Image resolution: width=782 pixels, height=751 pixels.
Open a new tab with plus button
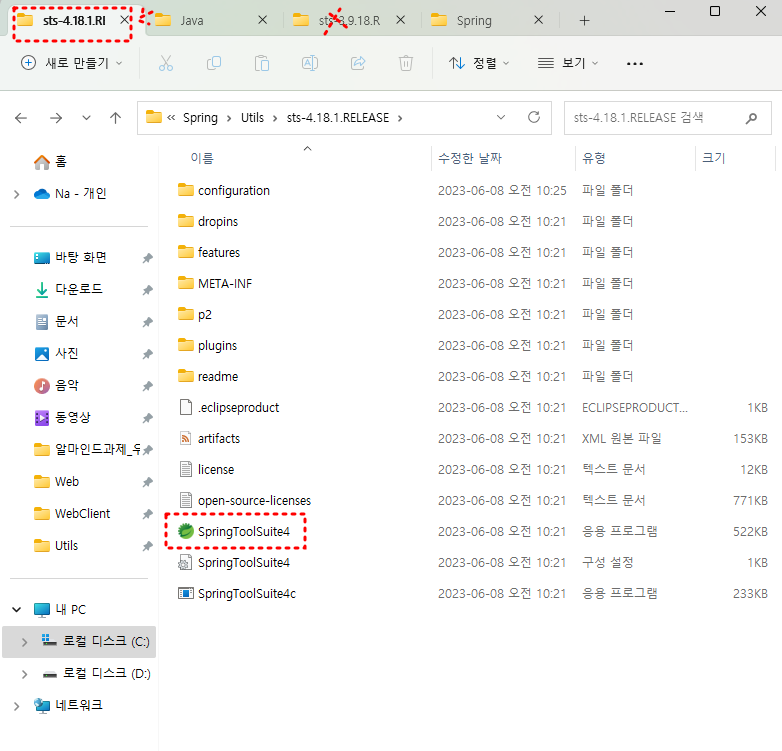point(585,20)
